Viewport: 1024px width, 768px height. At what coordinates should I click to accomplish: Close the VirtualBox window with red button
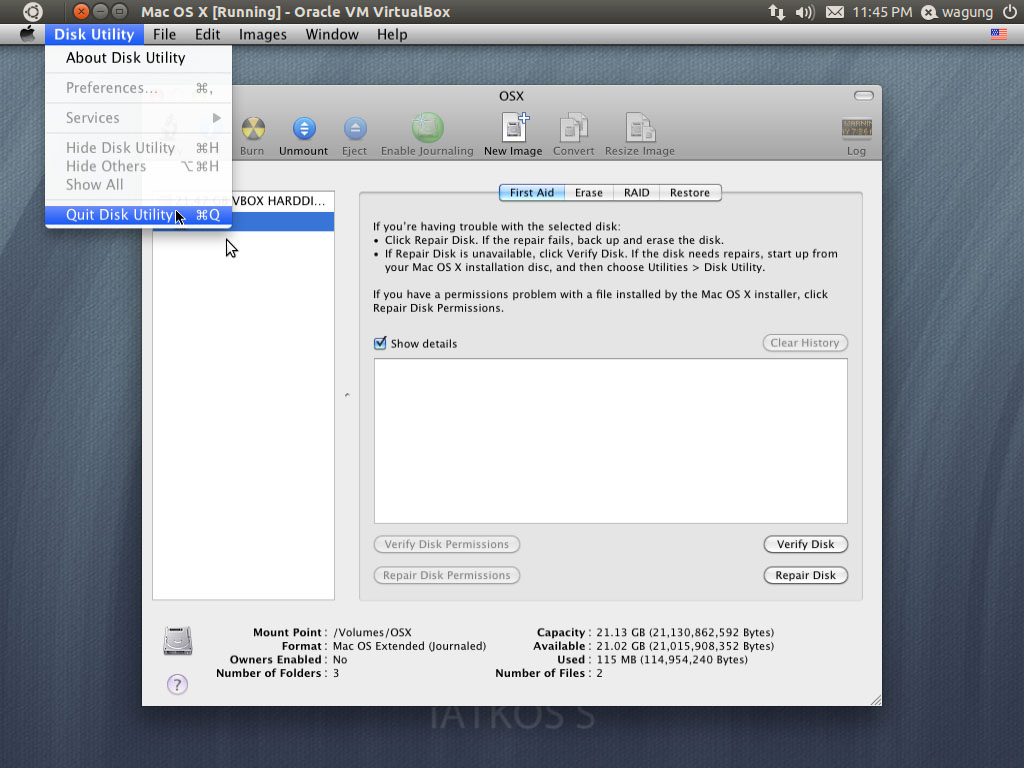[x=81, y=12]
